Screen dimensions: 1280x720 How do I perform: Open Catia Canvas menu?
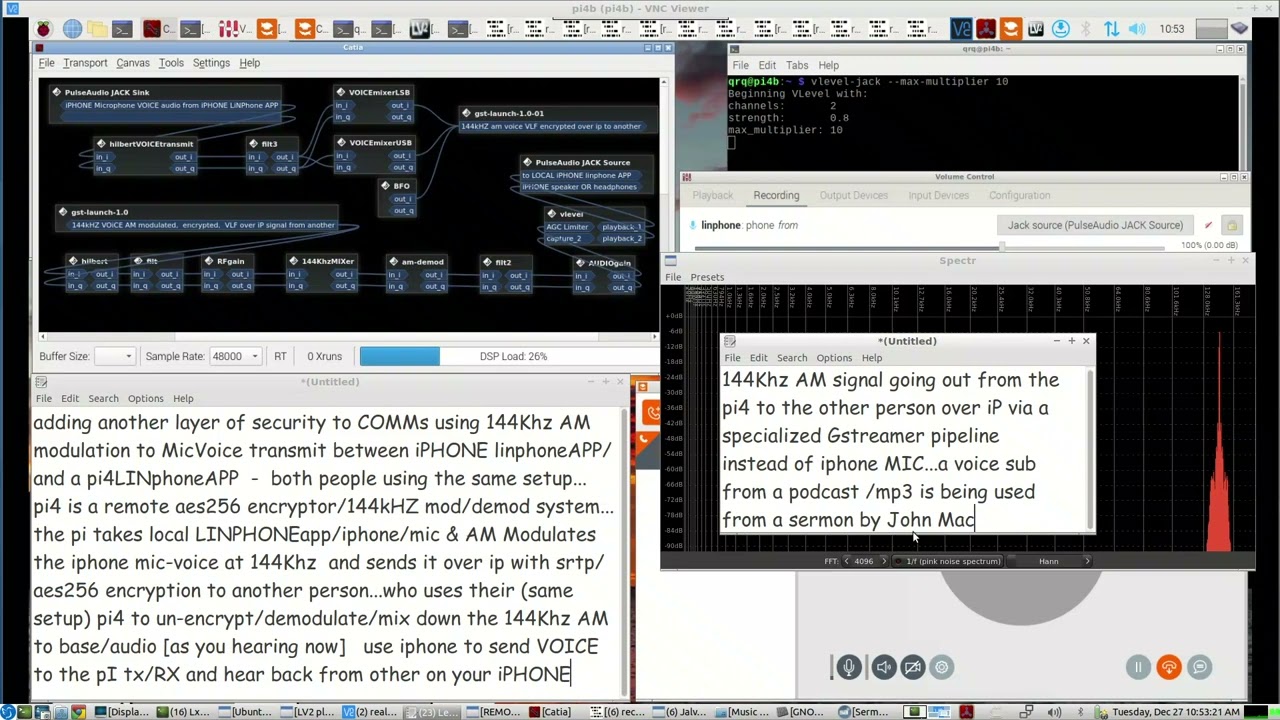[132, 63]
